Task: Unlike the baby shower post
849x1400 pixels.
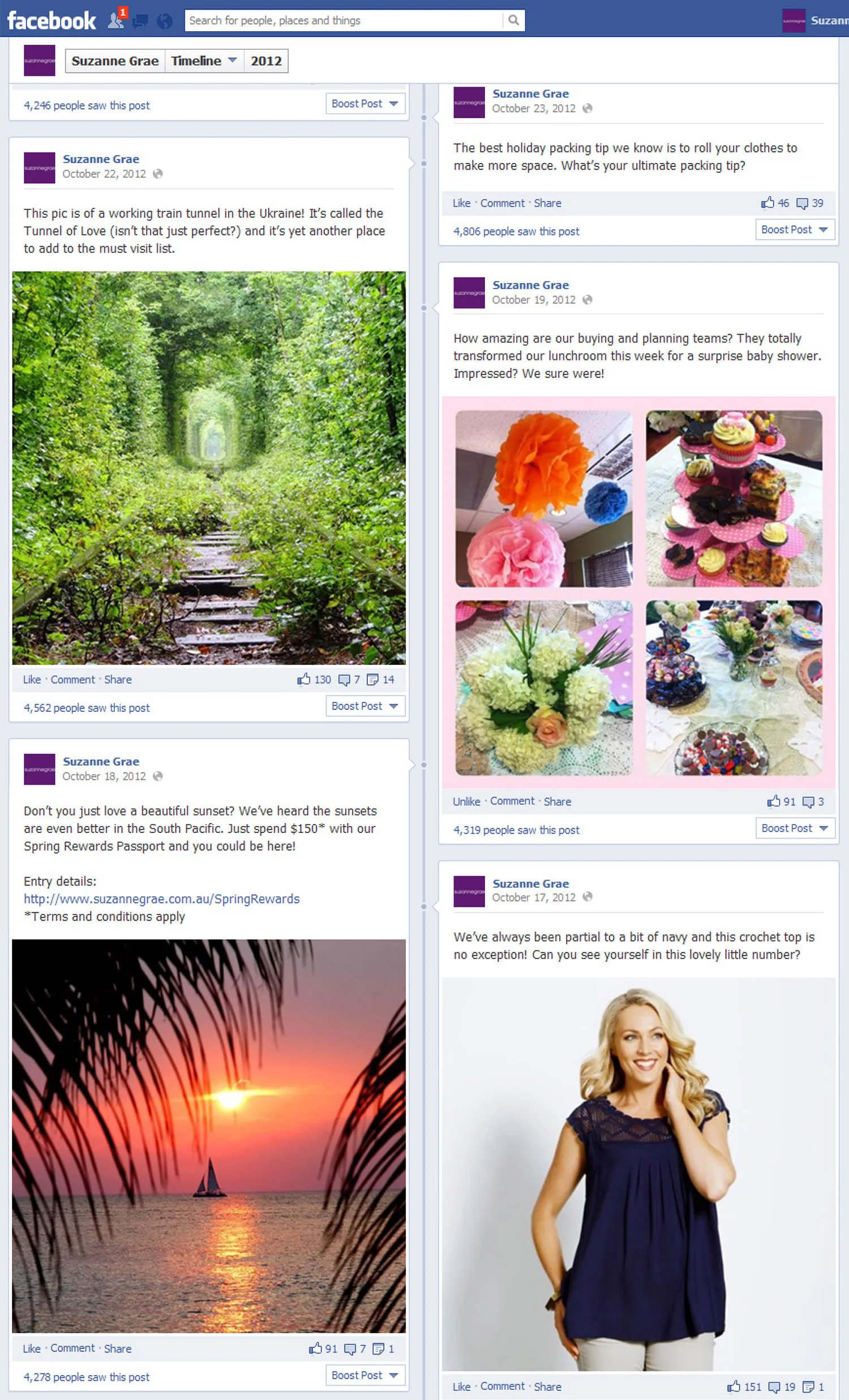Action: click(x=466, y=802)
